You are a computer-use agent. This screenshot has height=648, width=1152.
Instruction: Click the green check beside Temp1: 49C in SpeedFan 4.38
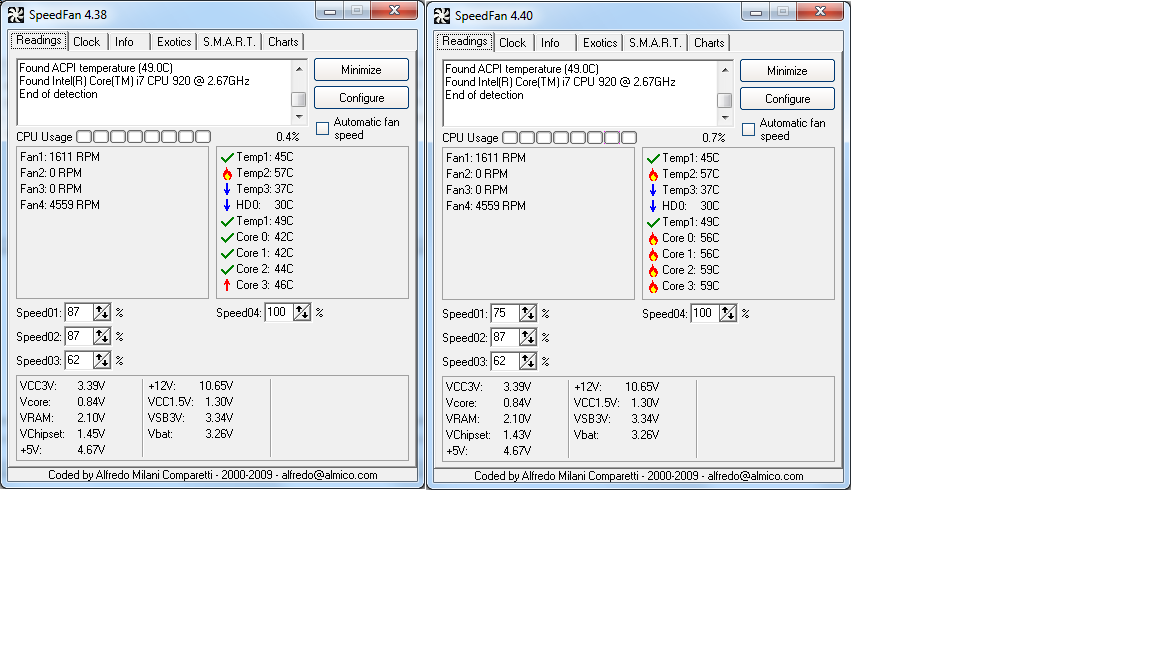pos(227,221)
